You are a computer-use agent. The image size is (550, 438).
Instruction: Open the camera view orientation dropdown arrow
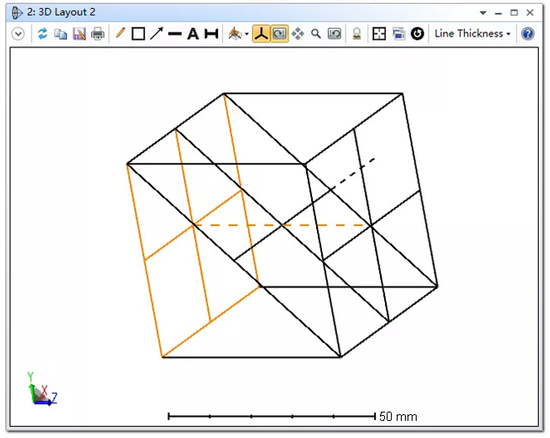click(247, 34)
